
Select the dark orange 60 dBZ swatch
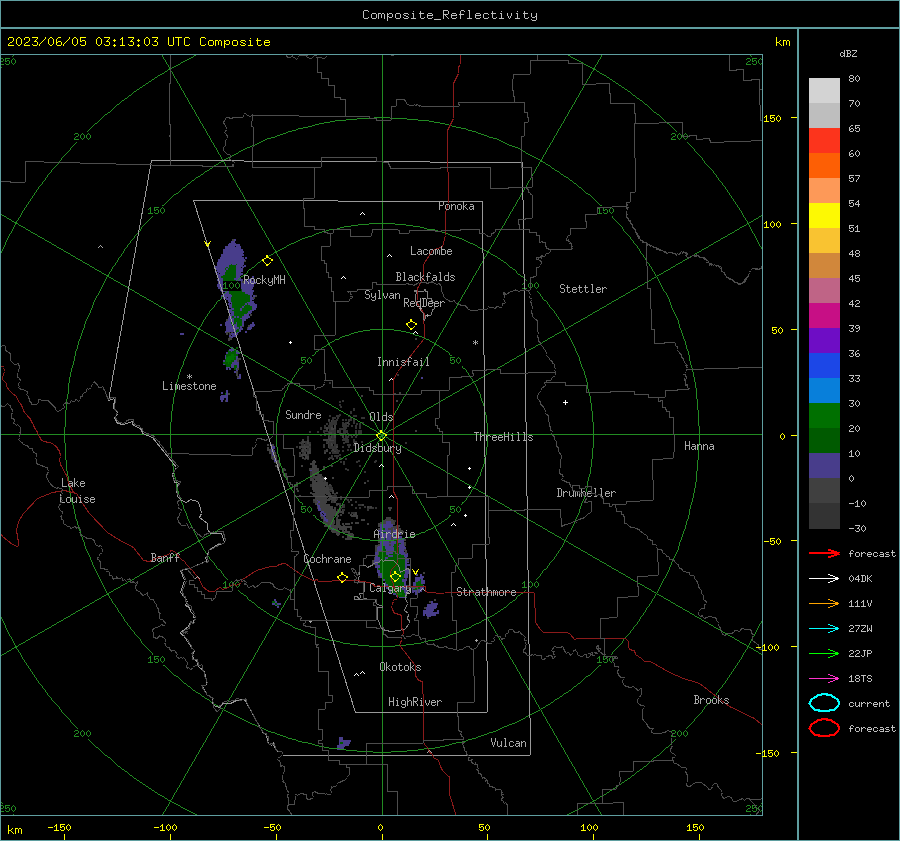[824, 165]
